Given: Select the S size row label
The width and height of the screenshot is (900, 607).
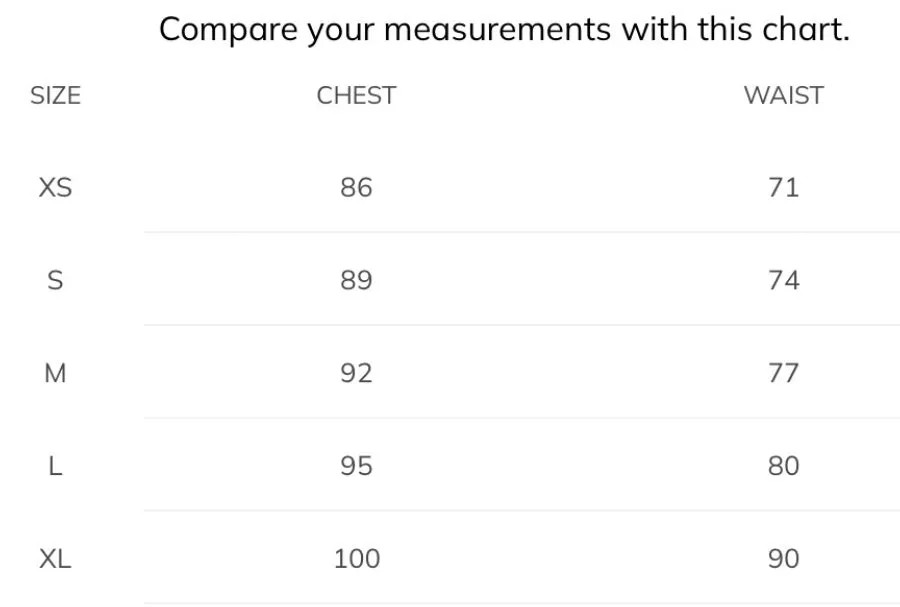Looking at the screenshot, I should (x=55, y=281).
